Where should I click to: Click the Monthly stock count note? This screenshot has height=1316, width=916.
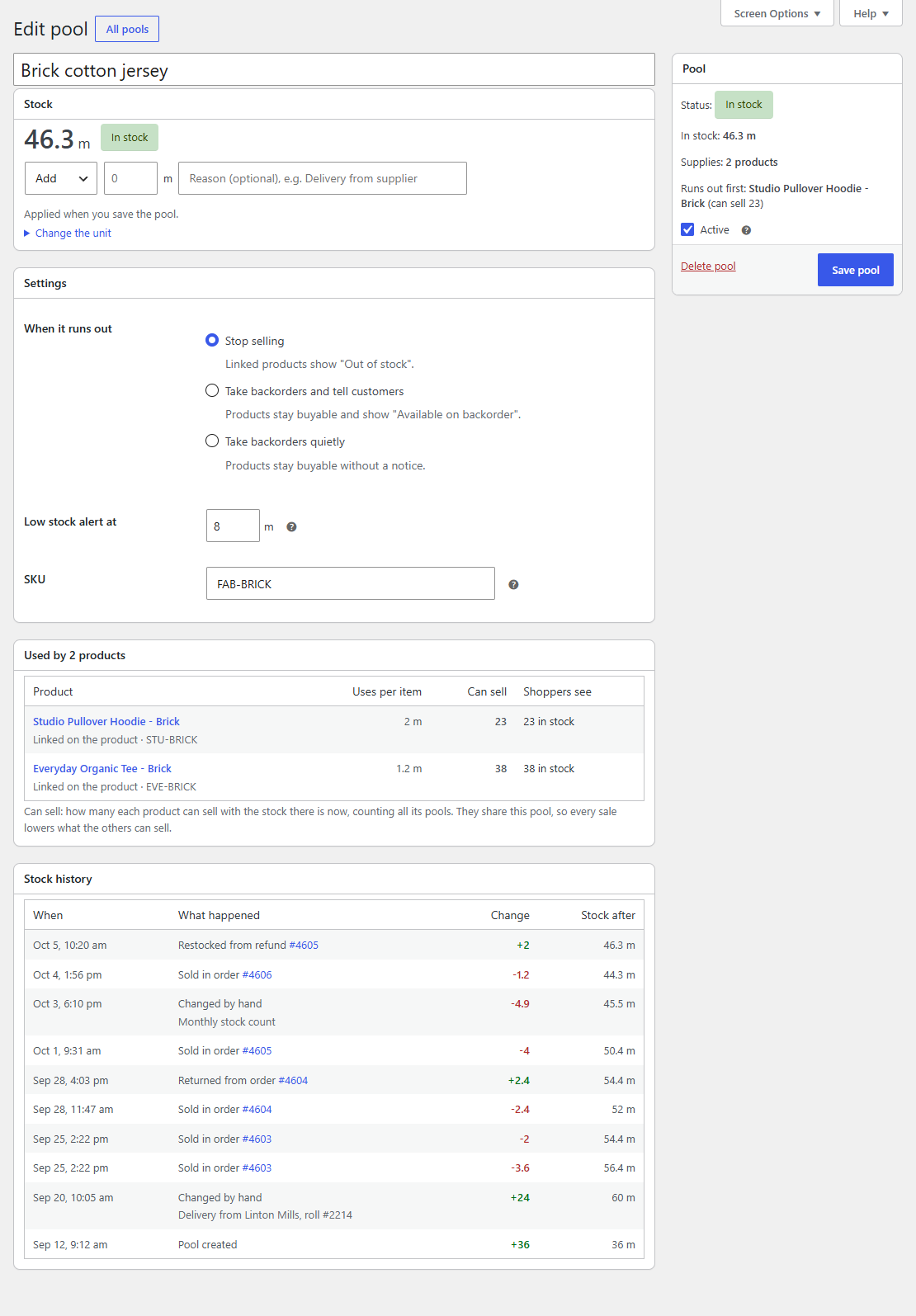tap(227, 1021)
